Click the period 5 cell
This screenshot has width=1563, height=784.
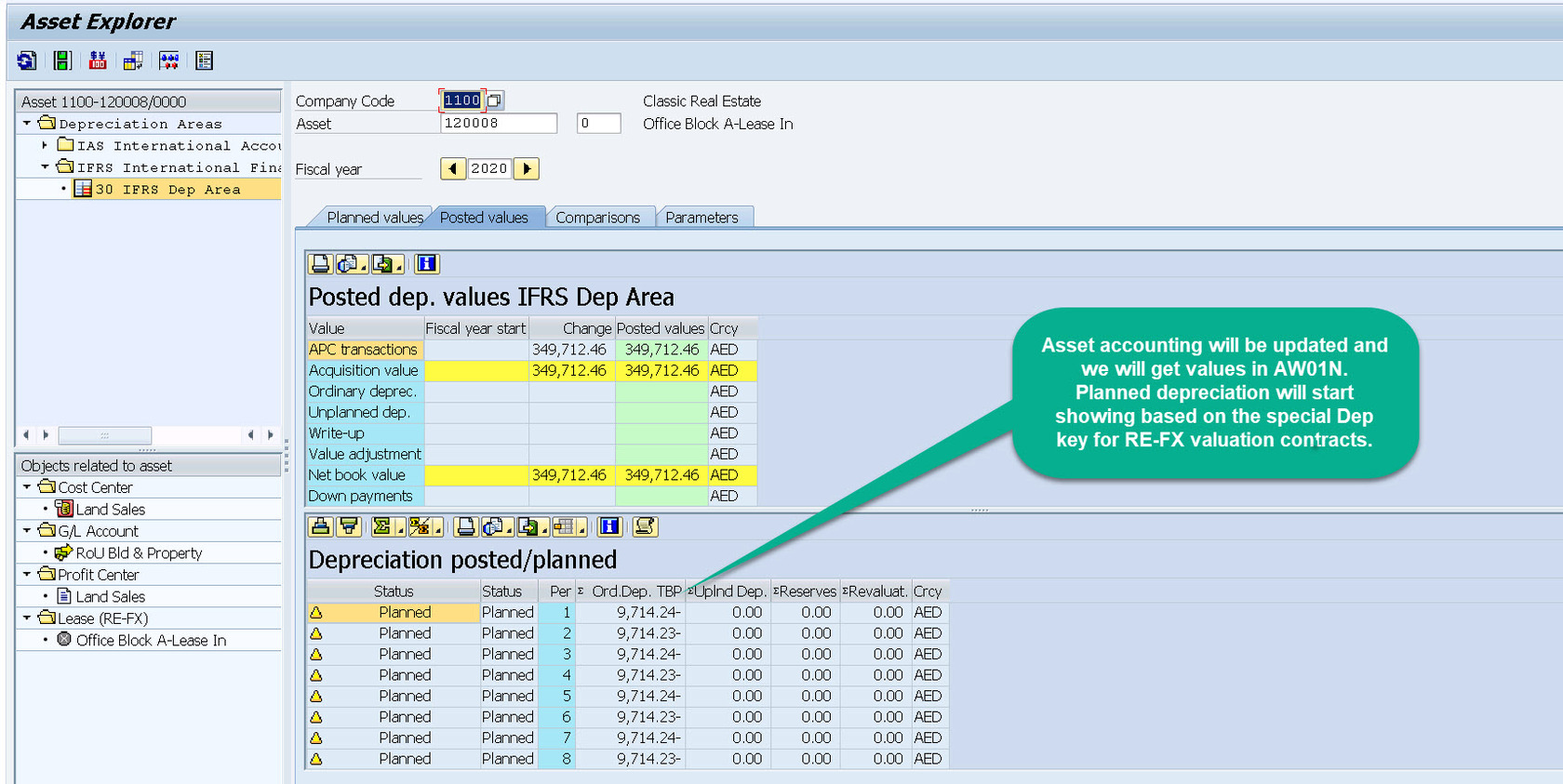pyautogui.click(x=556, y=697)
